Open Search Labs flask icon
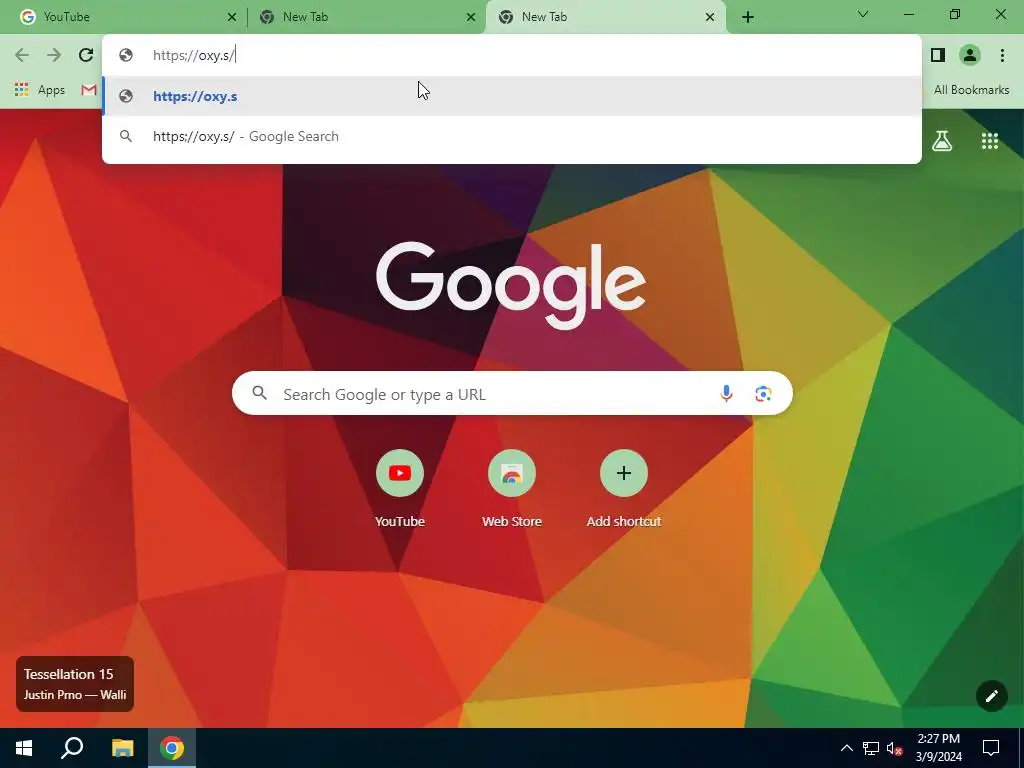1024x768 pixels. click(942, 140)
